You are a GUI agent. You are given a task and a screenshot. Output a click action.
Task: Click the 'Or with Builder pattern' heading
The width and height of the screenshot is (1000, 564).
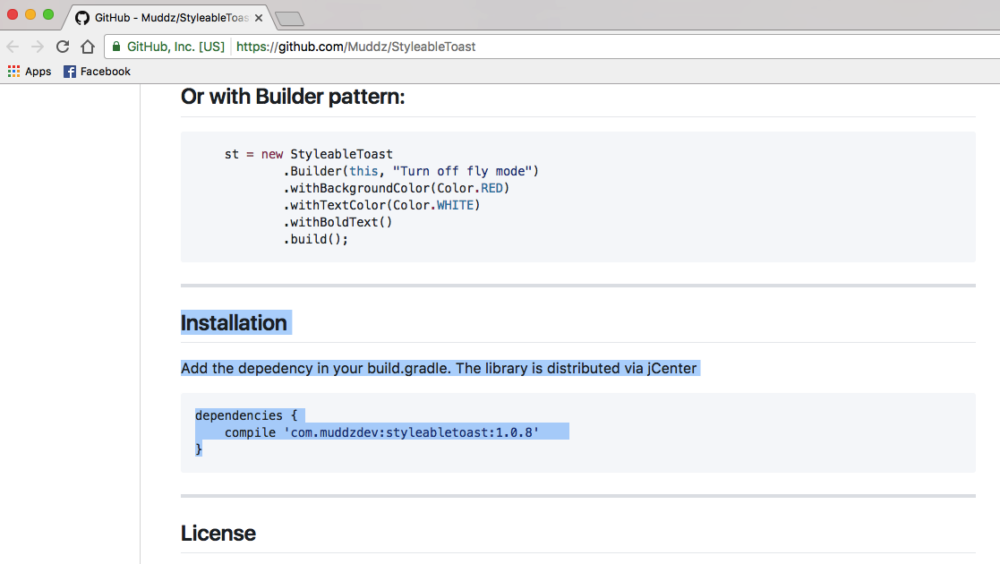tap(292, 96)
